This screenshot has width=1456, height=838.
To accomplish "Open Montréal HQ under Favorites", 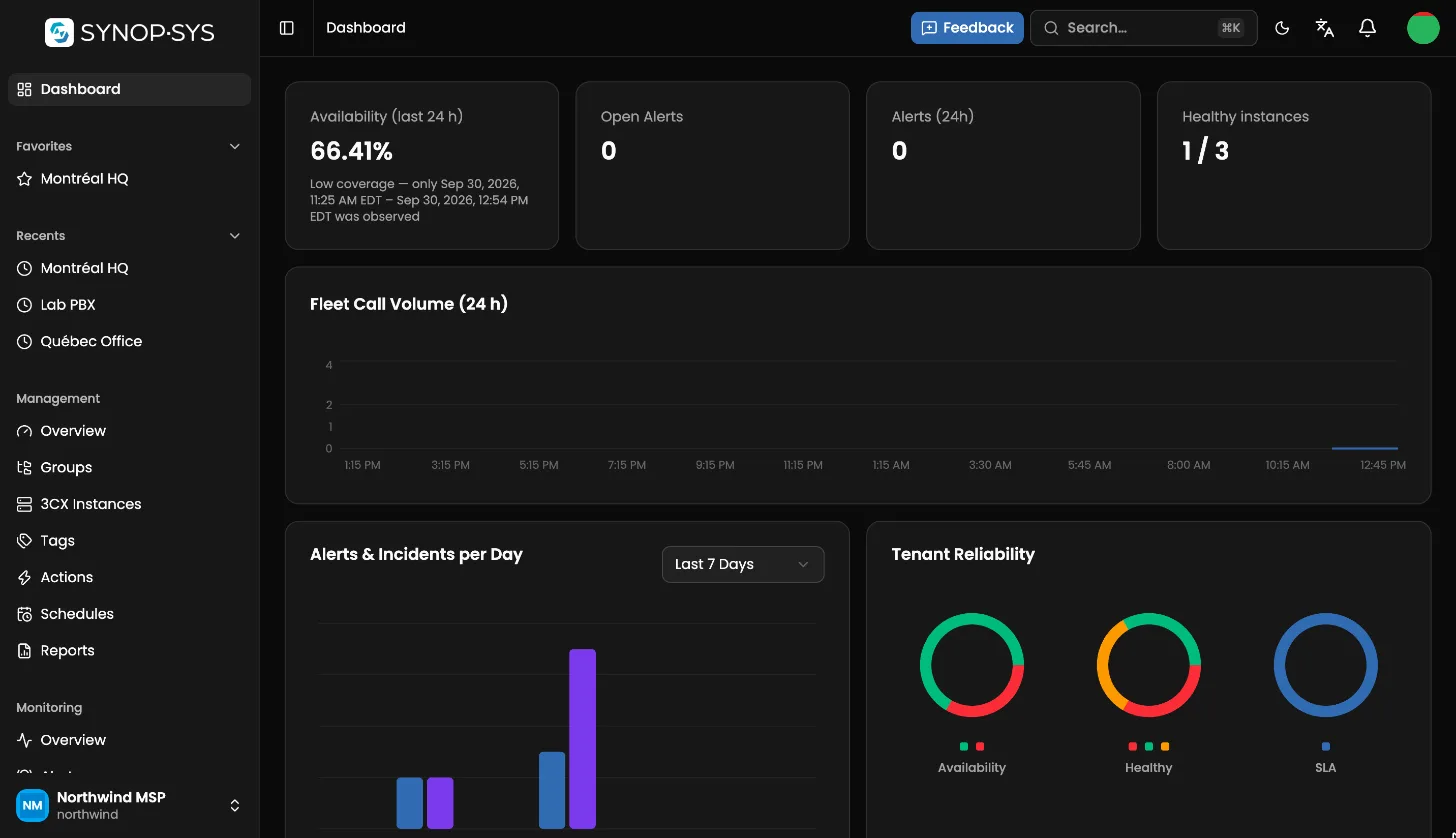I will tap(129, 179).
